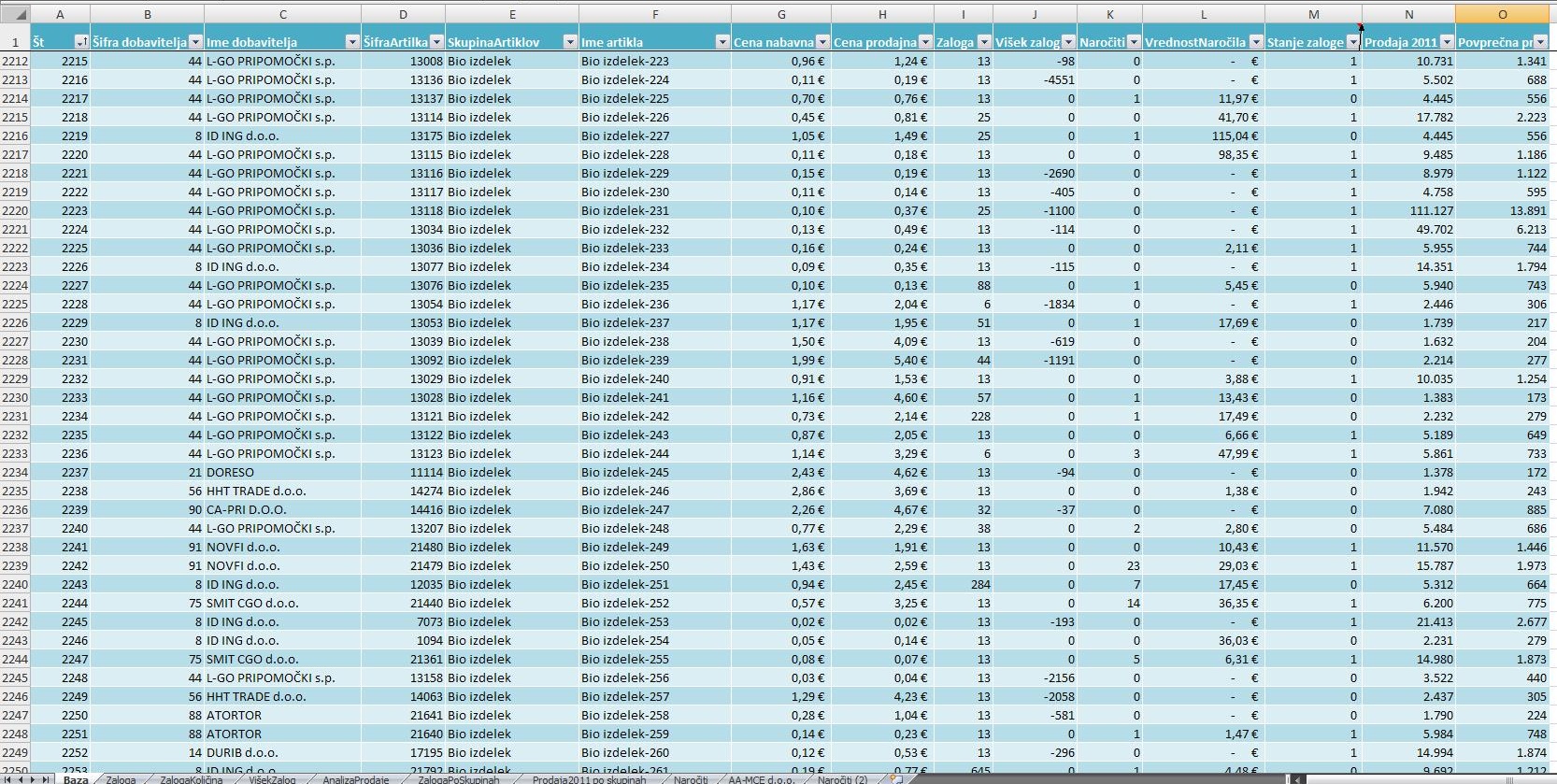Screen dimensions: 1557x784
Task: Open the Cena nabavna filter dropdown
Action: 822,42
